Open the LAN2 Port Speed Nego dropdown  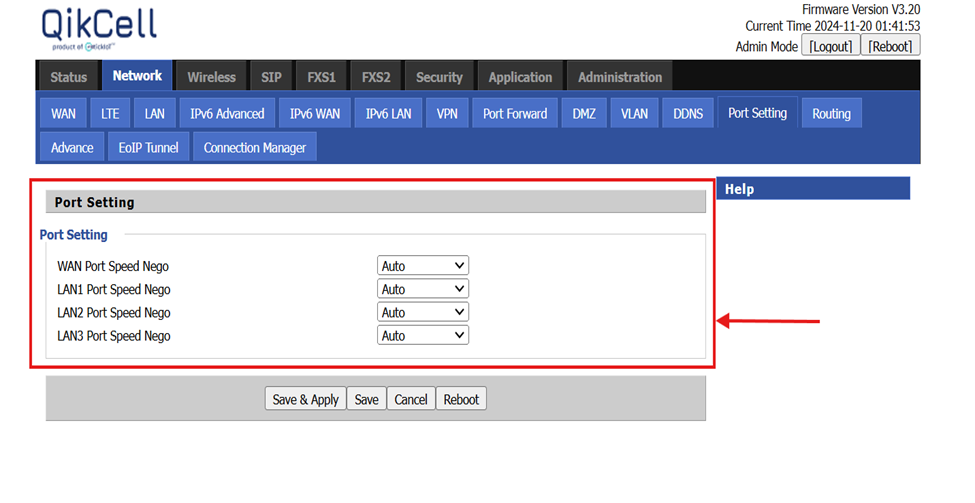click(423, 312)
